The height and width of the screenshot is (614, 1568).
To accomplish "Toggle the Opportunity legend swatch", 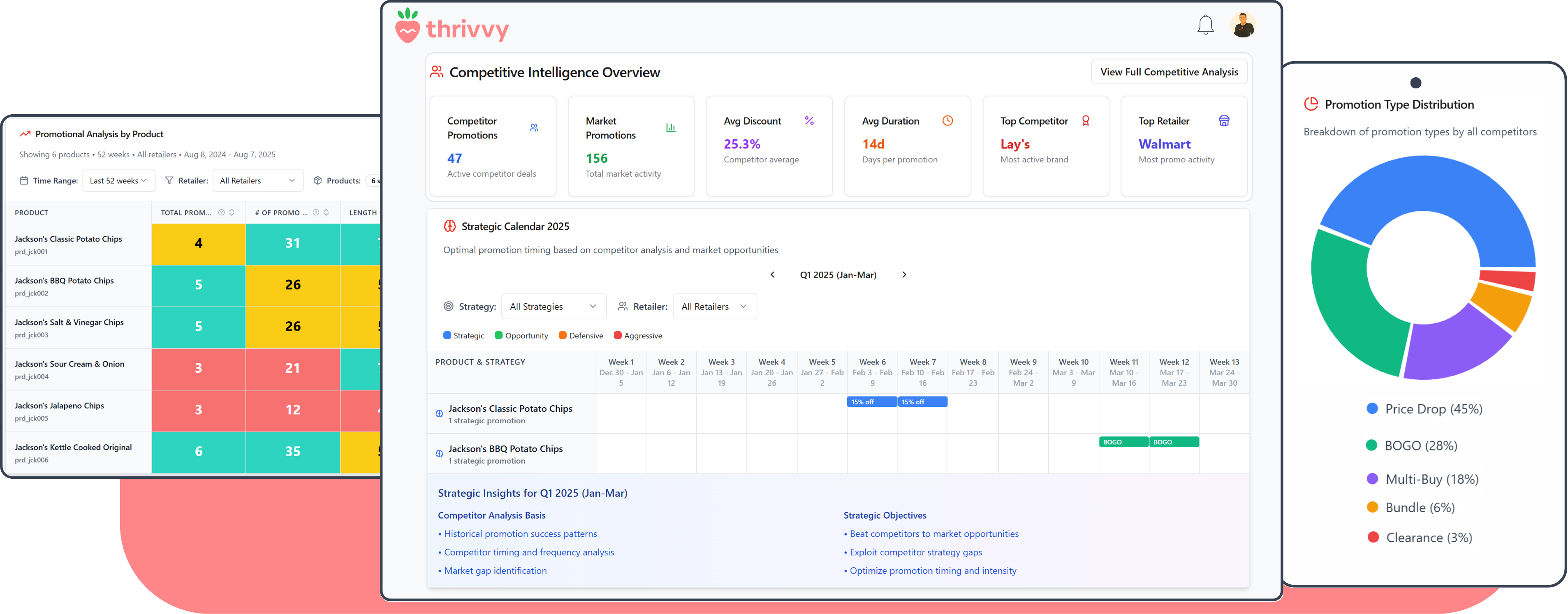I will click(x=498, y=335).
